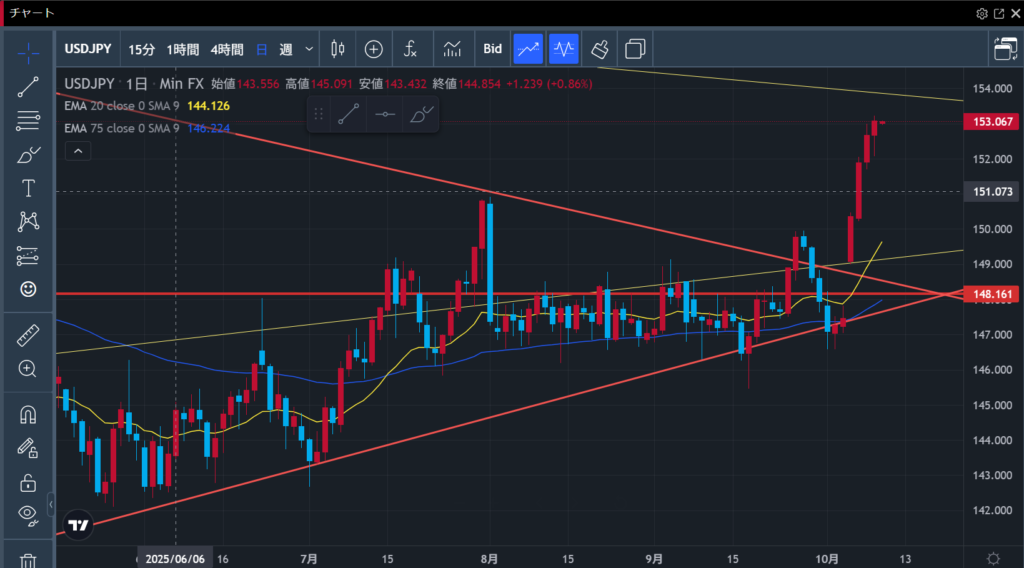Image resolution: width=1024 pixels, height=568 pixels.
Task: Click the zoom in magnifier tool
Action: (28, 369)
